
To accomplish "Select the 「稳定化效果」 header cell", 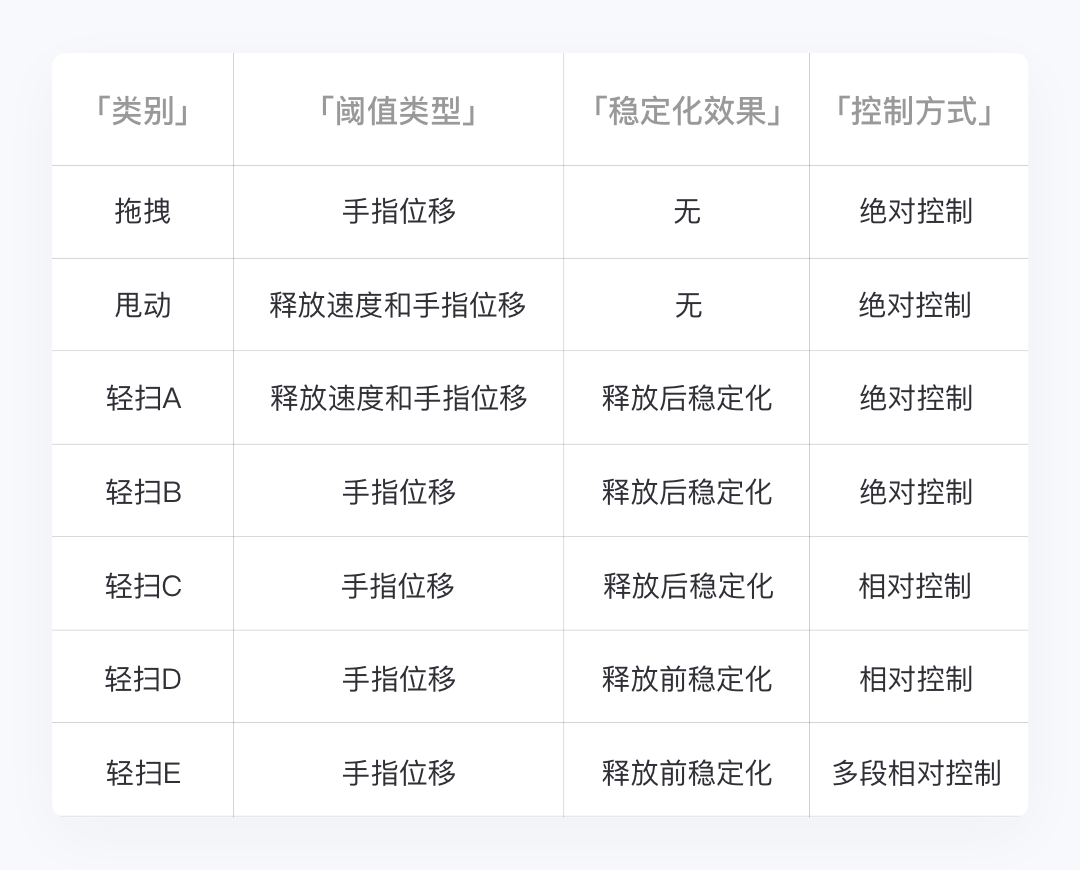I will (687, 111).
